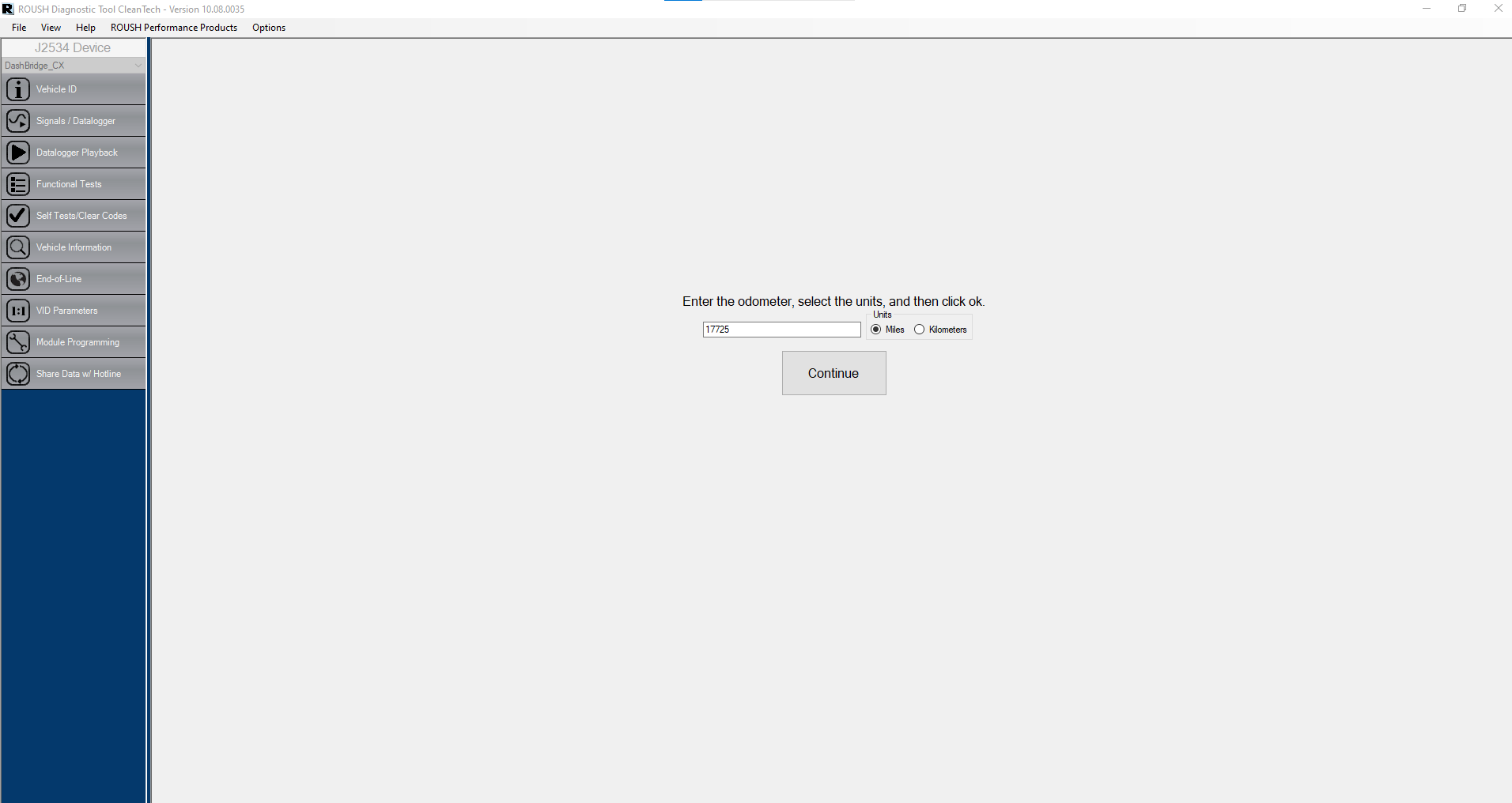
Task: Open Share Data w/ Hotline
Action: tap(74, 373)
